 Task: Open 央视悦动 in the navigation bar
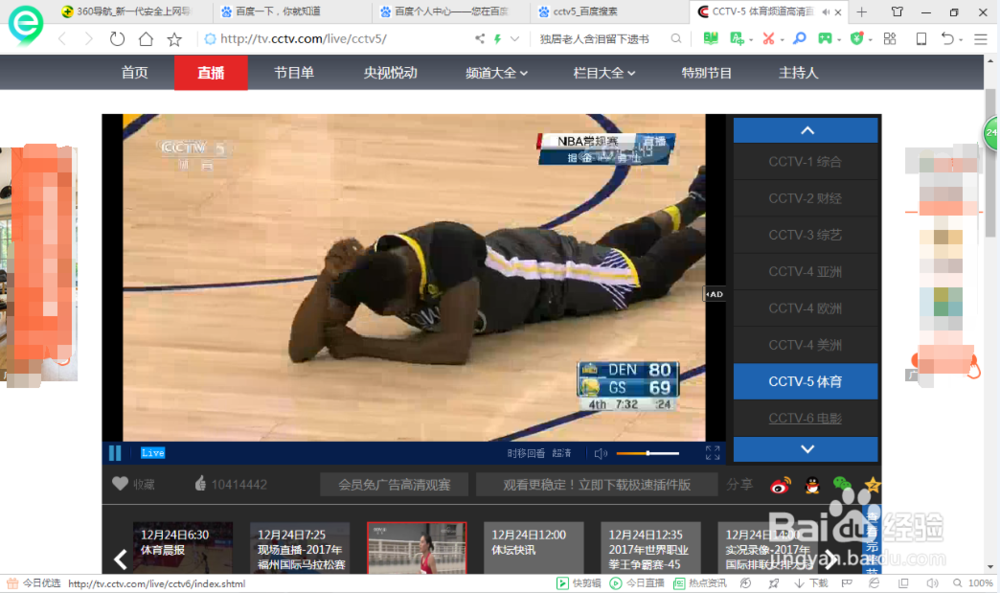coord(390,73)
